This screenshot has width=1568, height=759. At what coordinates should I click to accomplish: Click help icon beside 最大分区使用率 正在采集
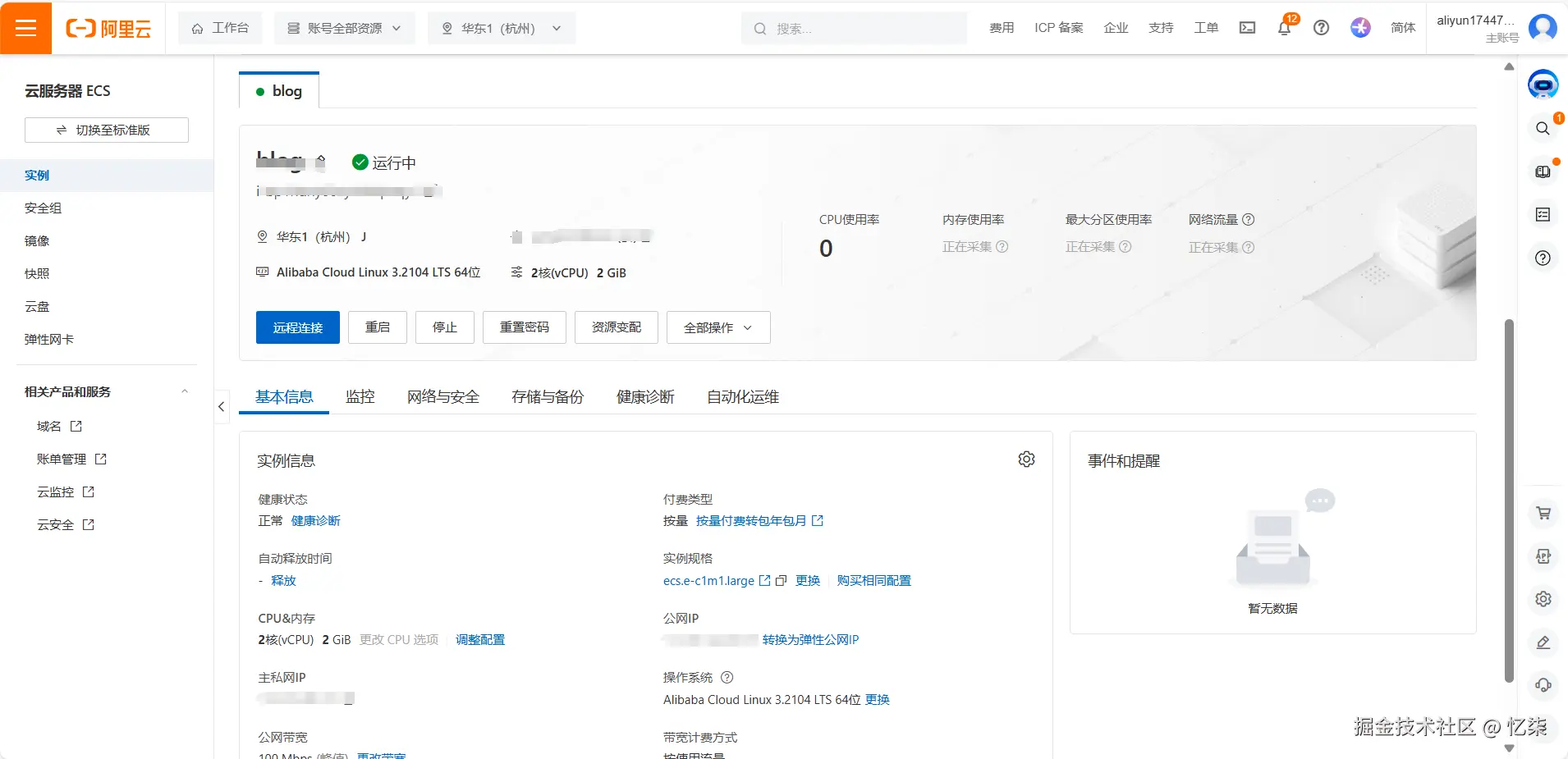pyautogui.click(x=1125, y=247)
